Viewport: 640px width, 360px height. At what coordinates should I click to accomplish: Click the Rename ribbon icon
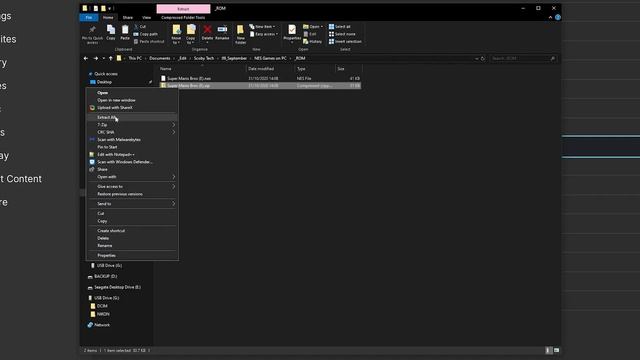tap(222, 29)
